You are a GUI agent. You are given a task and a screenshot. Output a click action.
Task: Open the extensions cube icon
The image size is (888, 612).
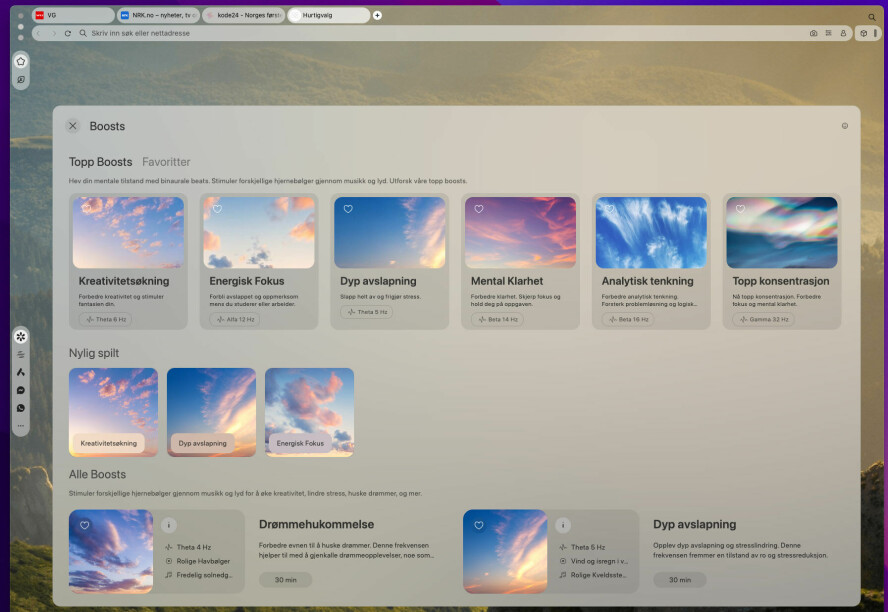(x=864, y=33)
